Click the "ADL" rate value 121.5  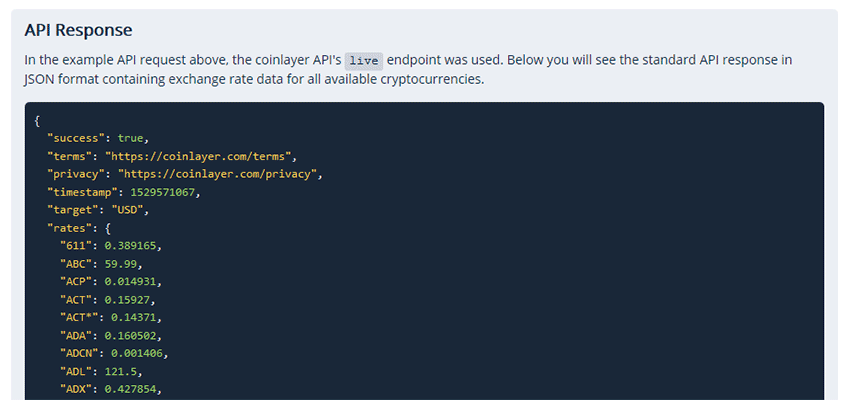pos(121,371)
